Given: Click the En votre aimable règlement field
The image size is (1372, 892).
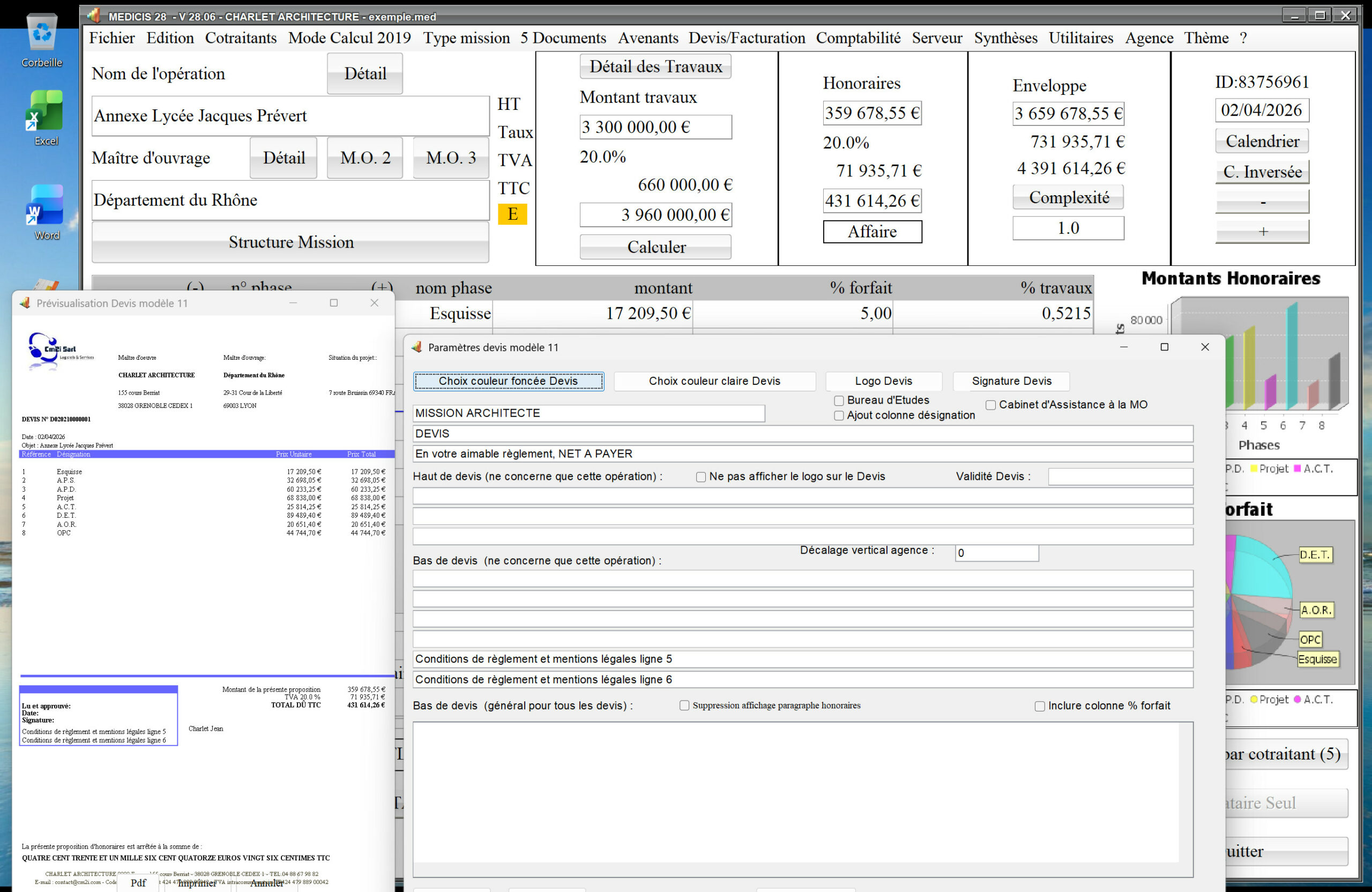Looking at the screenshot, I should tap(802, 454).
